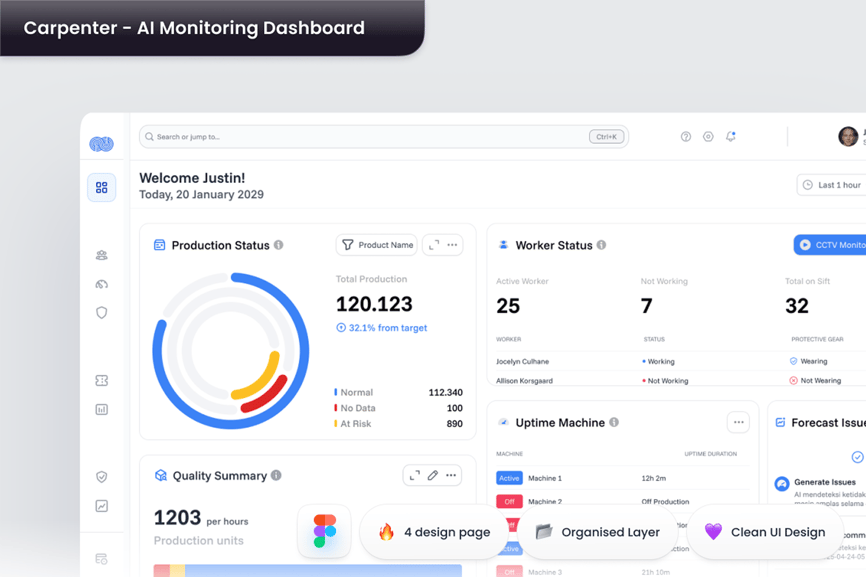Image resolution: width=866 pixels, height=577 pixels.
Task: Click the edit pencil icon in Quality Summary
Action: 433,475
